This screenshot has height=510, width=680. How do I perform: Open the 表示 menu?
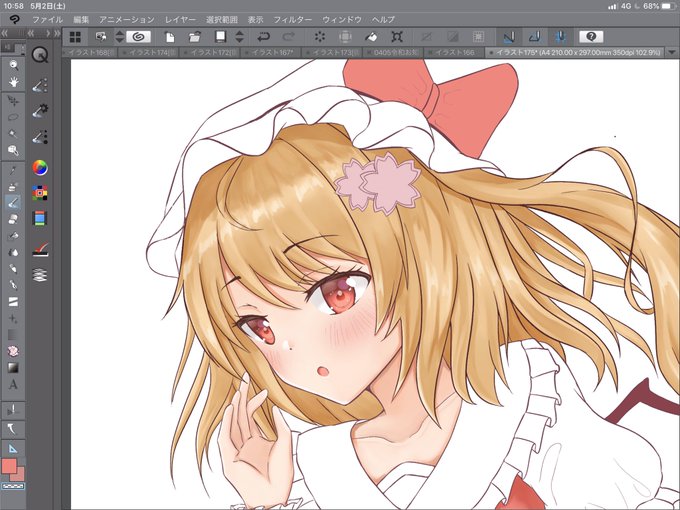click(255, 20)
